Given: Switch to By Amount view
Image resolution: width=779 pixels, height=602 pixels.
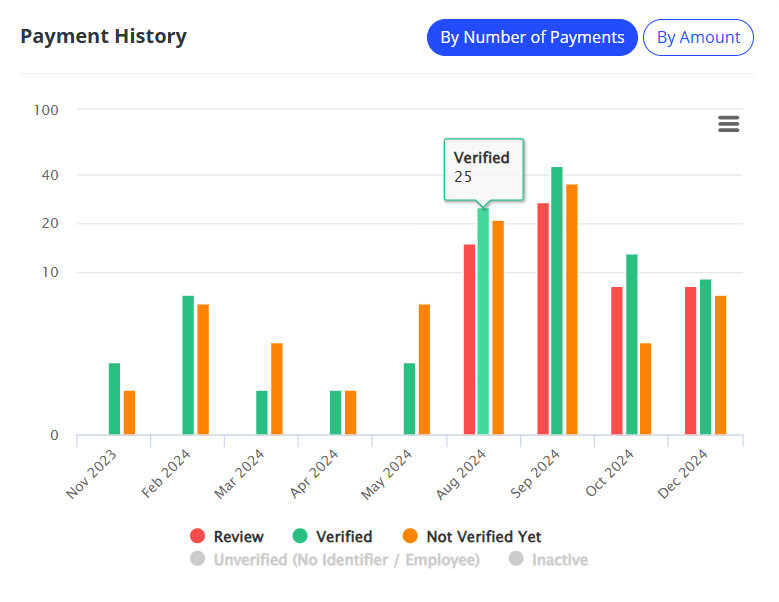Looking at the screenshot, I should point(698,38).
